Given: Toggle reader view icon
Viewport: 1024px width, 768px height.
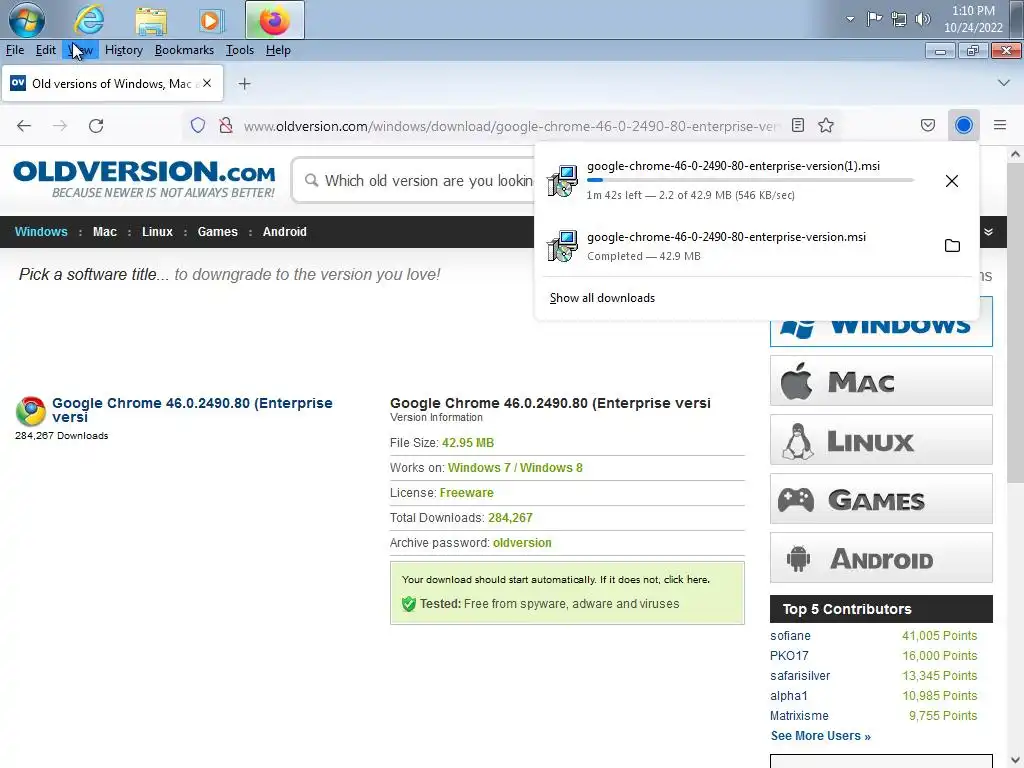Looking at the screenshot, I should [x=797, y=125].
